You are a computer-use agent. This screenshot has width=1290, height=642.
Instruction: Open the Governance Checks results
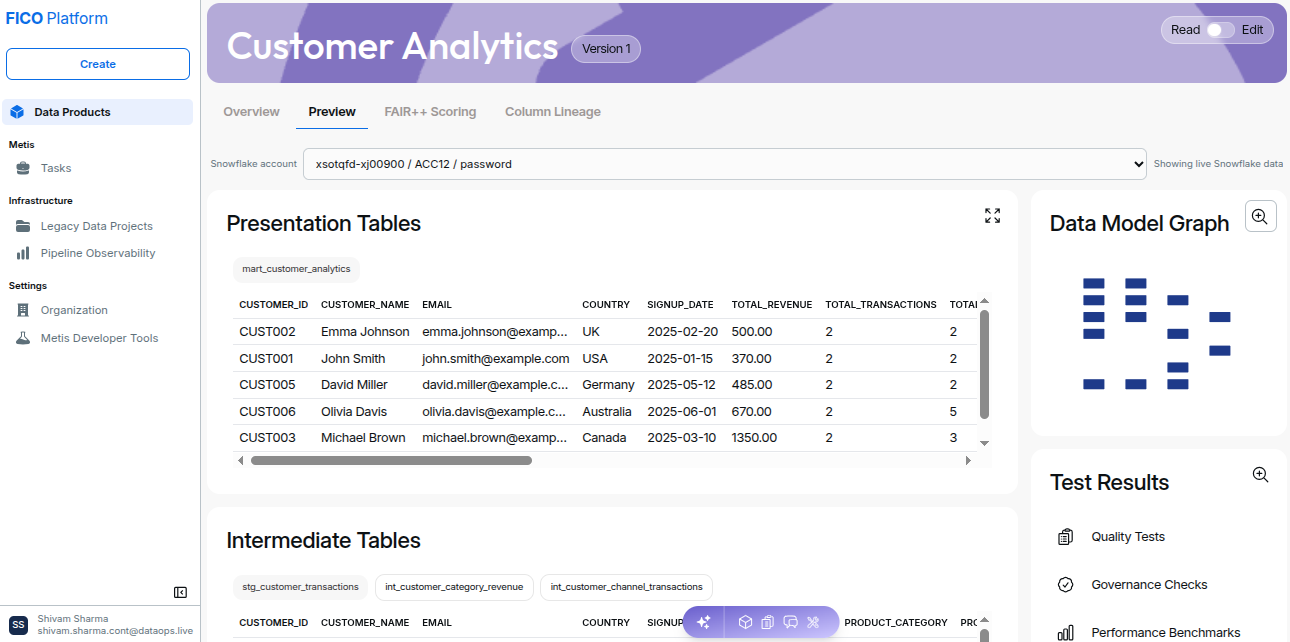(x=1149, y=585)
